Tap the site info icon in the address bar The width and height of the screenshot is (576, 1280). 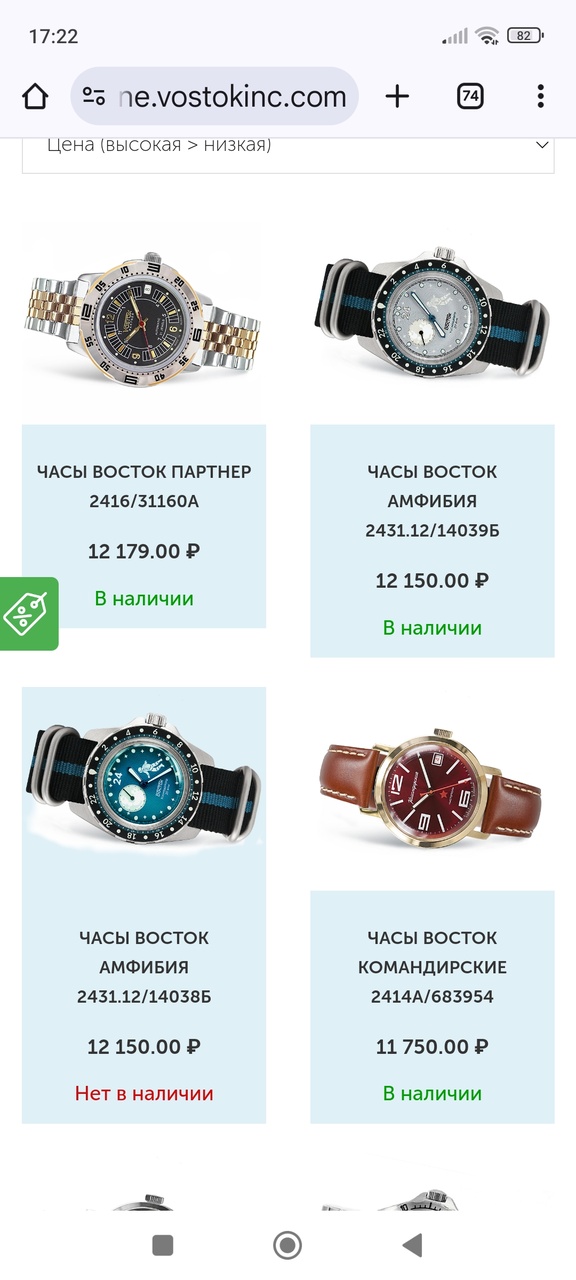tap(94, 96)
